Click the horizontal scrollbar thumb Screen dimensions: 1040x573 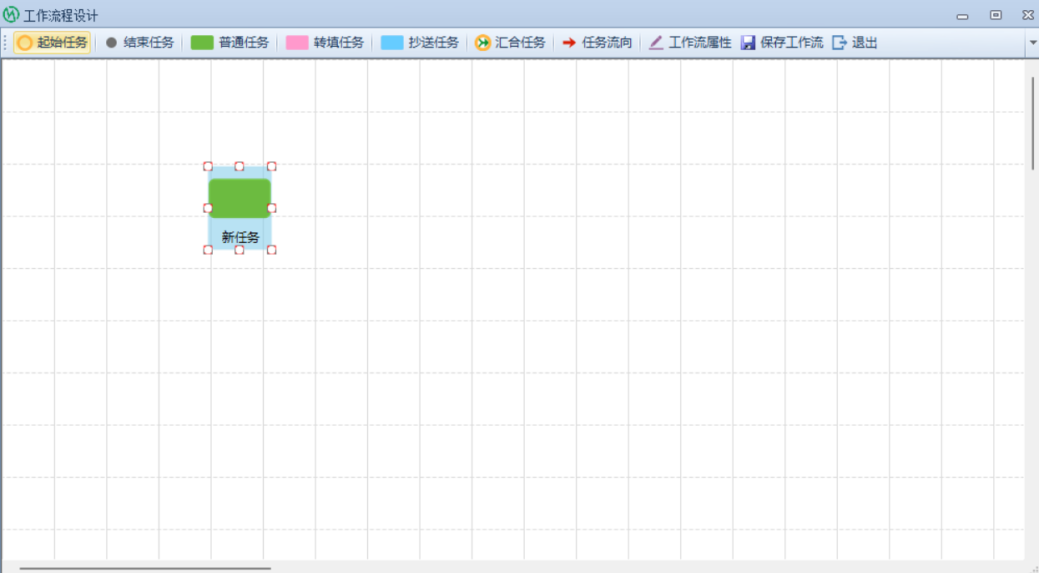coord(145,568)
